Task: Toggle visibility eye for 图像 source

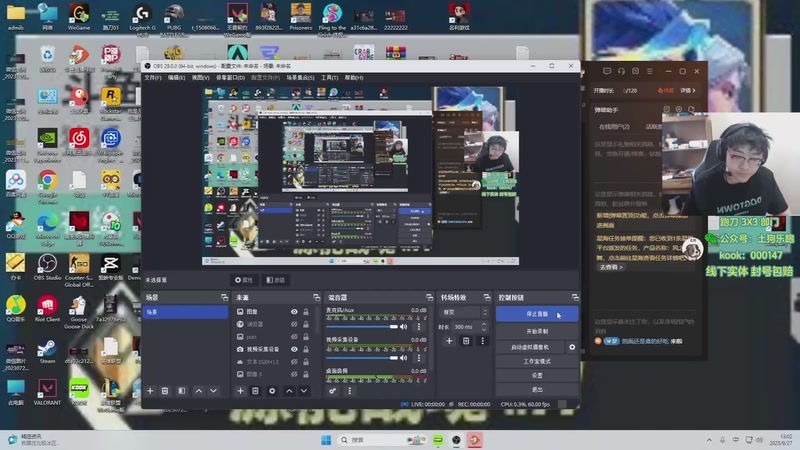Action: pyautogui.click(x=294, y=311)
